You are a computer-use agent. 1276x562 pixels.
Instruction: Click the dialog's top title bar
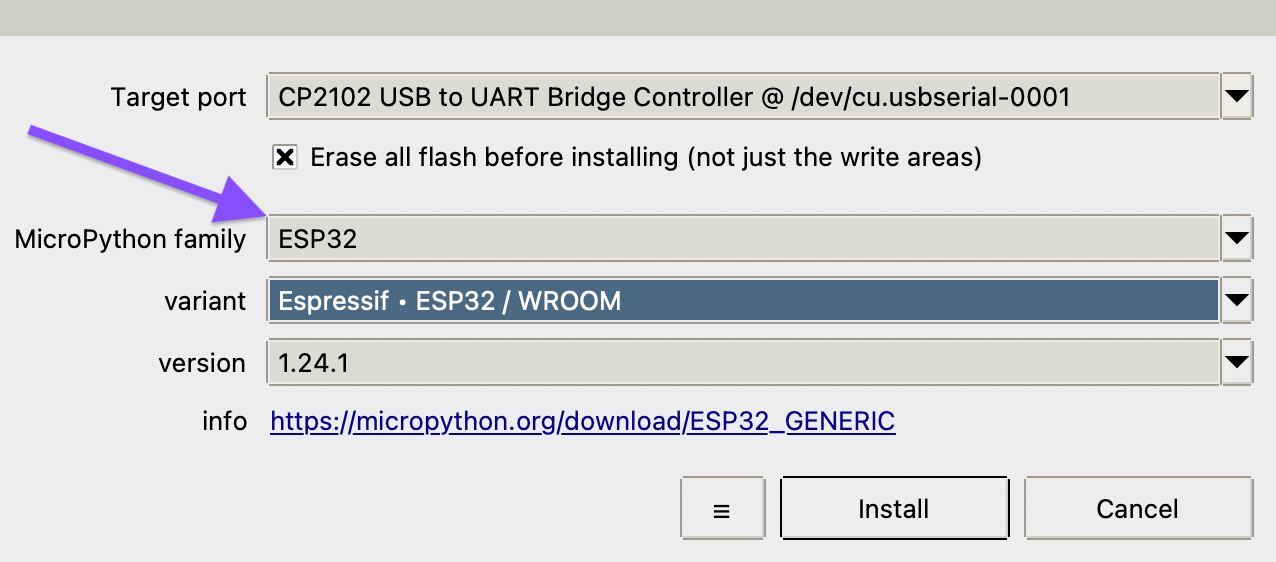click(638, 17)
